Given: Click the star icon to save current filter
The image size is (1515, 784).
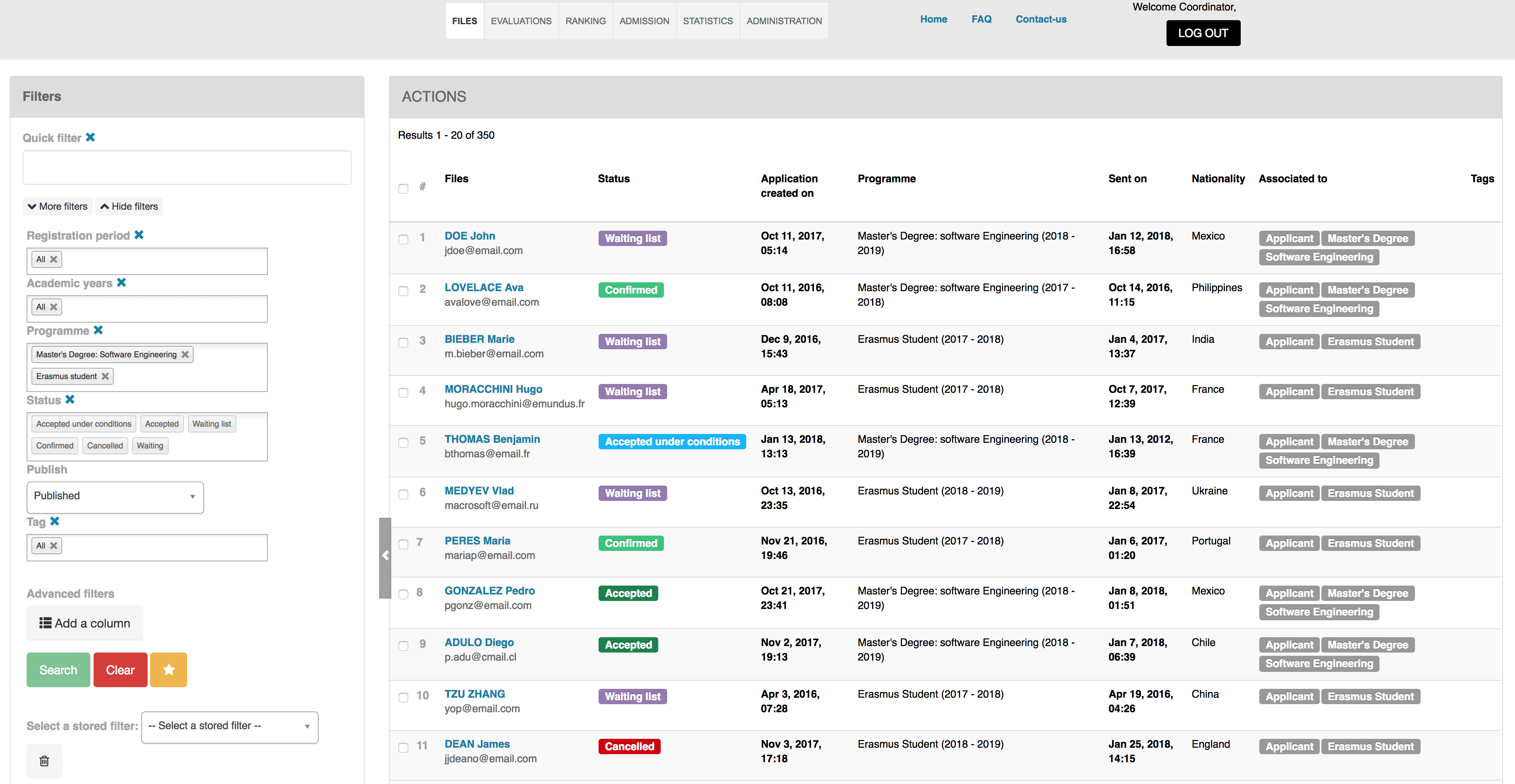Looking at the screenshot, I should point(168,670).
